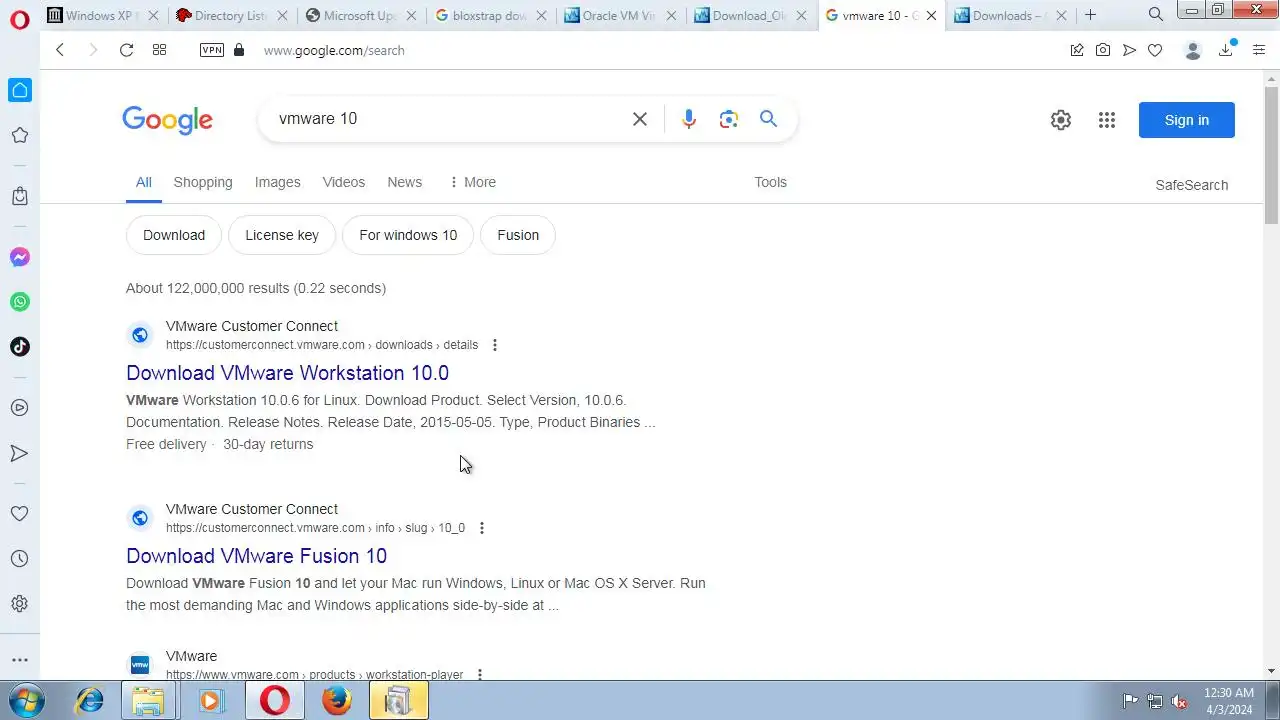1280x720 pixels.
Task: Open History clock in the sidebar
Action: [x=20, y=559]
